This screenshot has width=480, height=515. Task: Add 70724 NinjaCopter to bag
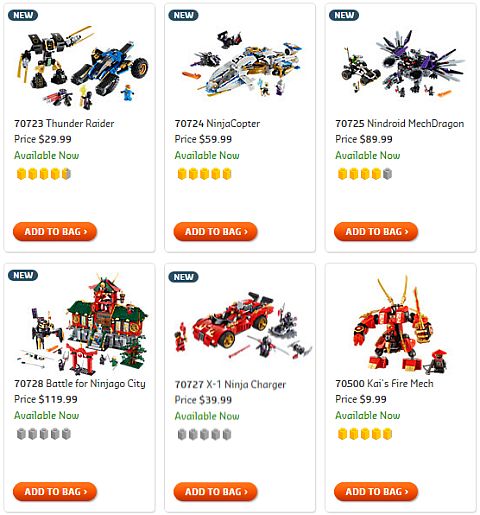click(215, 231)
